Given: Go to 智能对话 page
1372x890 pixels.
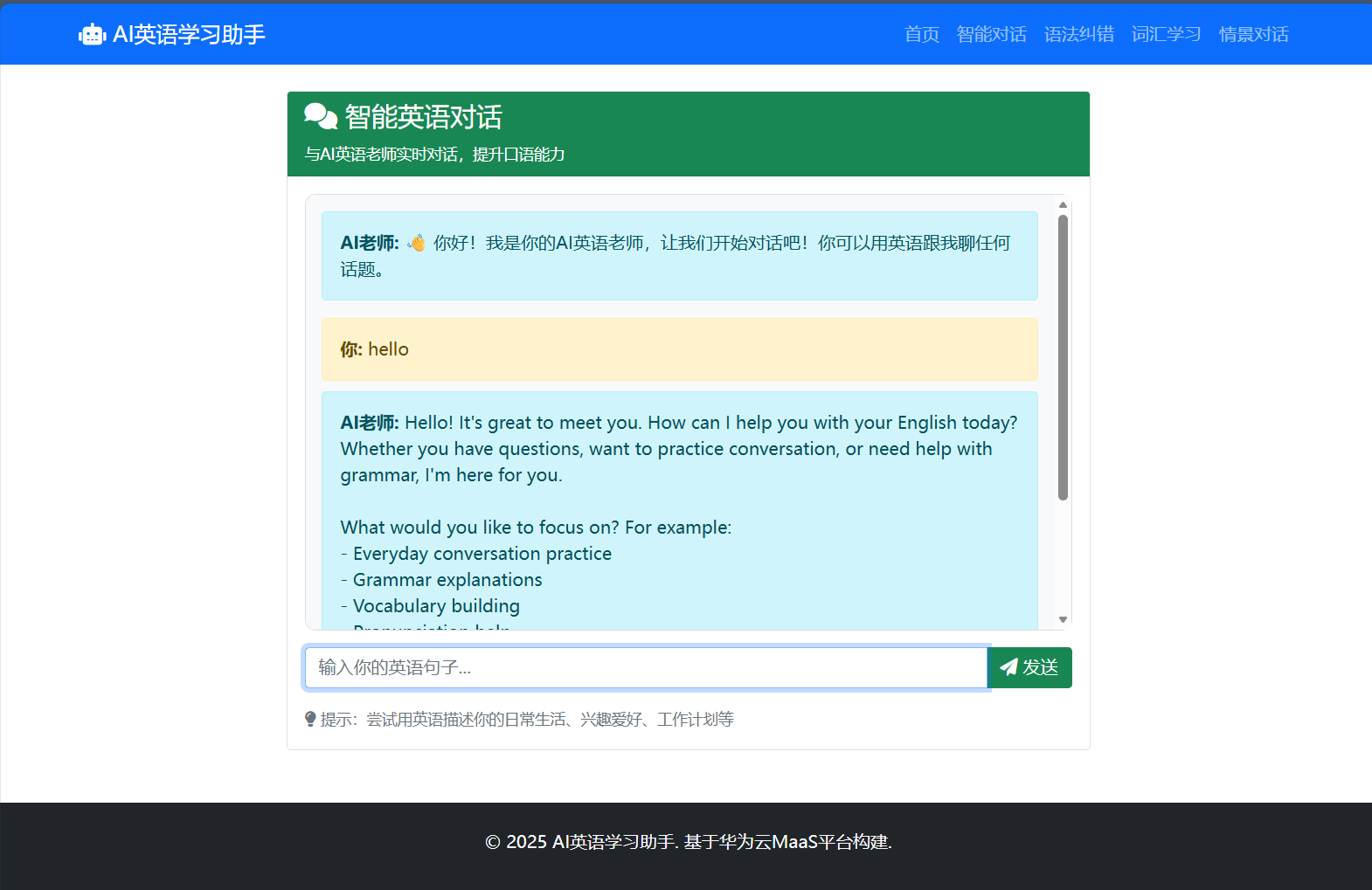Looking at the screenshot, I should pyautogui.click(x=991, y=34).
